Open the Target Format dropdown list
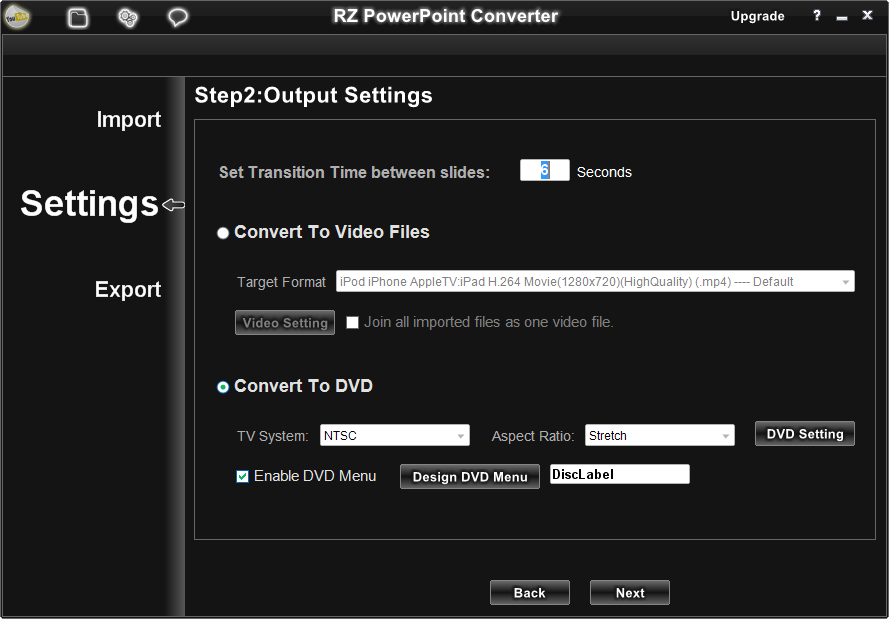This screenshot has height=619, width=889. click(x=595, y=282)
